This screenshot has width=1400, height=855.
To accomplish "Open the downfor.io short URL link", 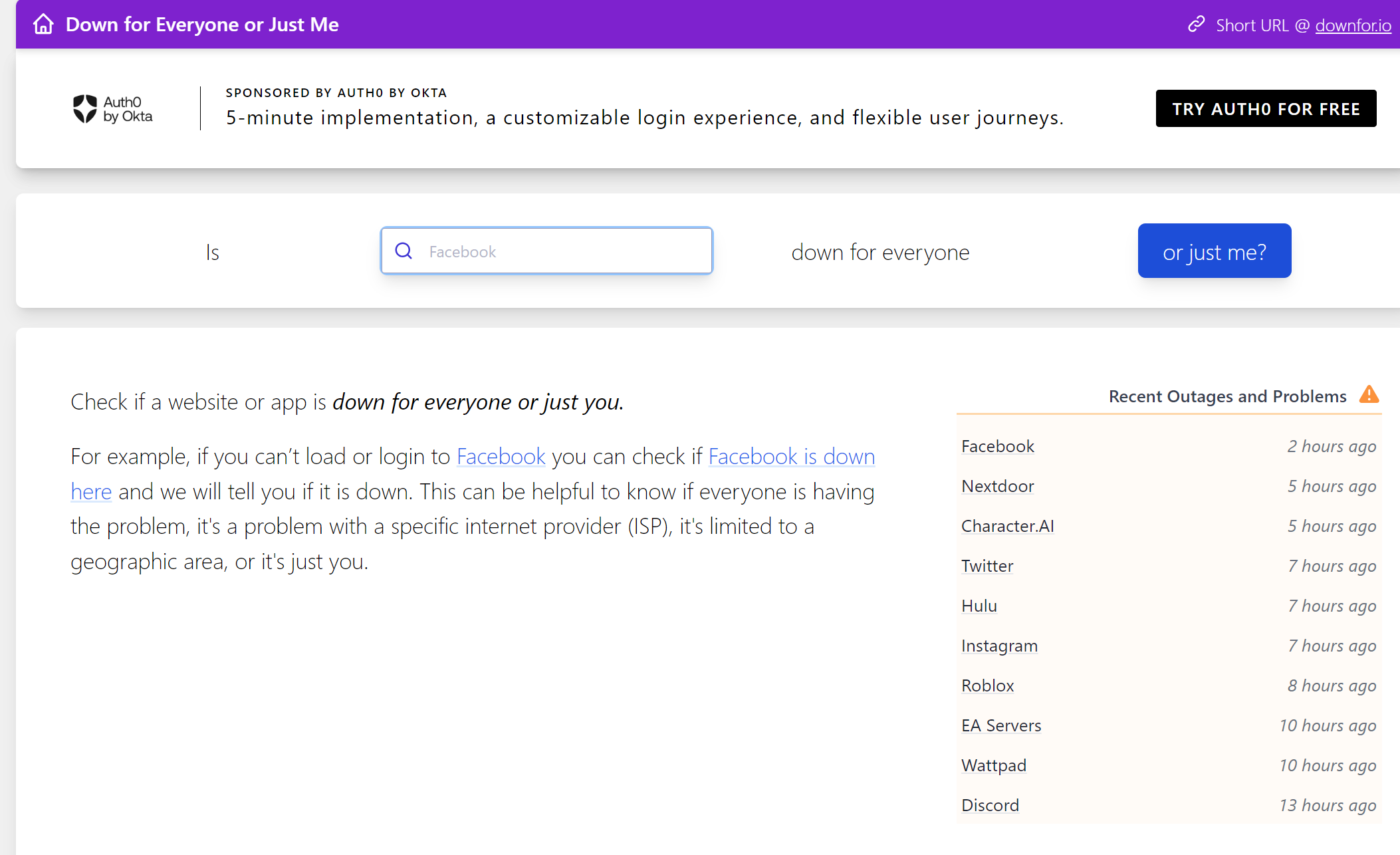I will (1353, 25).
